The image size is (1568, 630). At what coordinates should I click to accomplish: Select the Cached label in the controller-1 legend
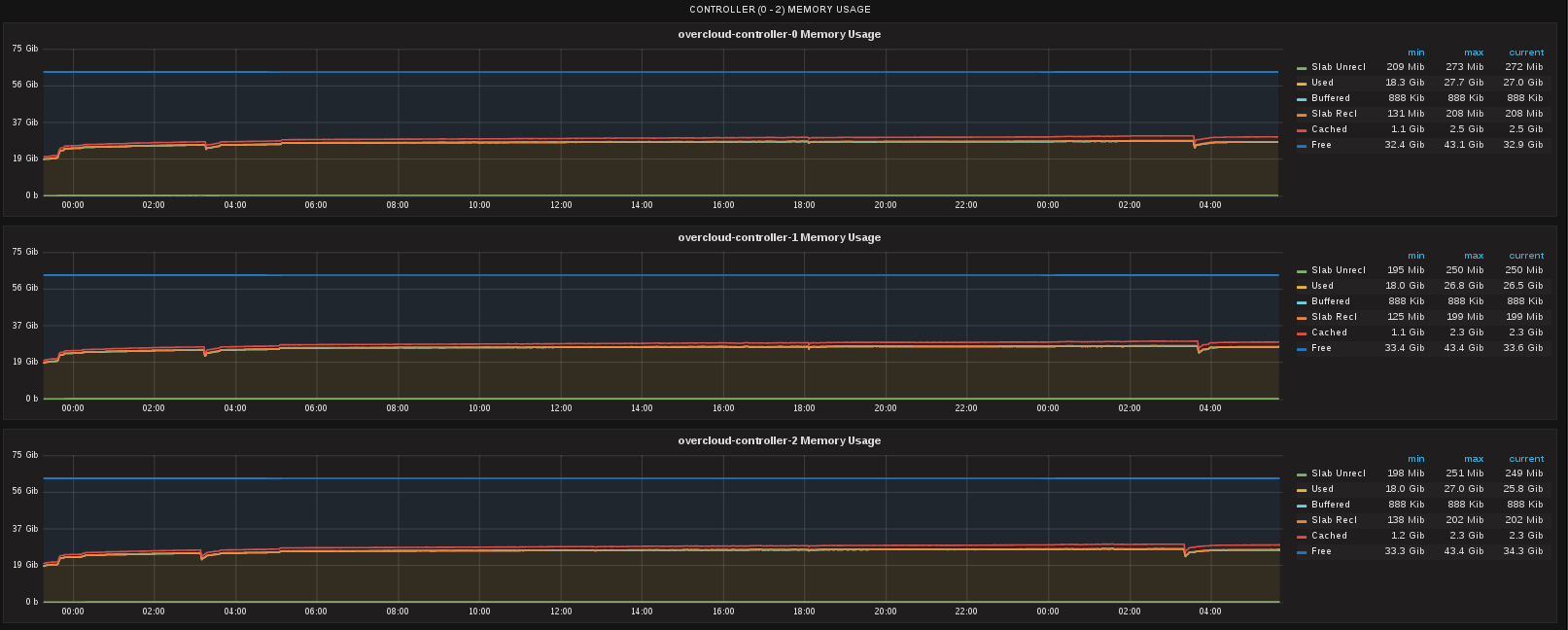tap(1329, 332)
